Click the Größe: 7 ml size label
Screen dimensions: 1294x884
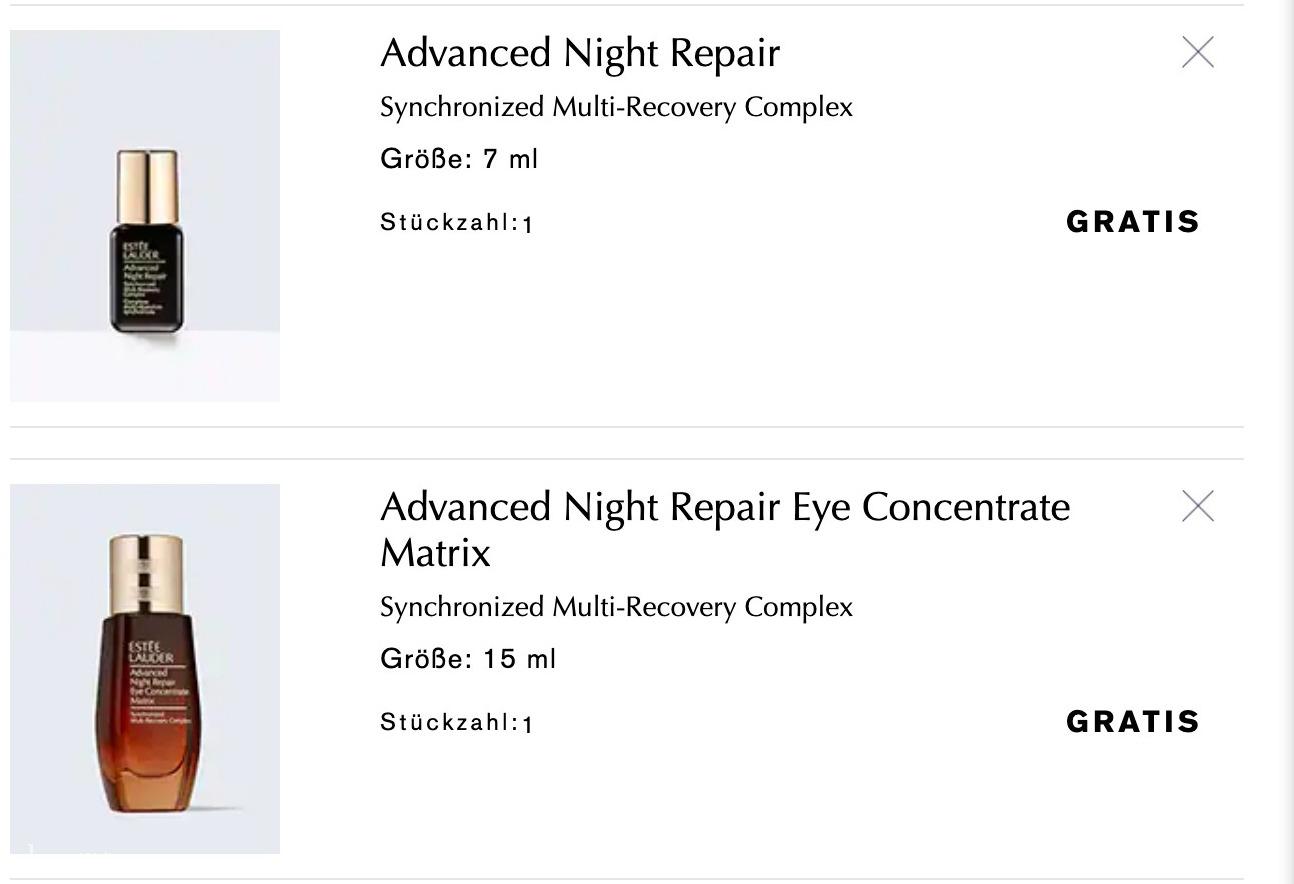click(x=459, y=159)
